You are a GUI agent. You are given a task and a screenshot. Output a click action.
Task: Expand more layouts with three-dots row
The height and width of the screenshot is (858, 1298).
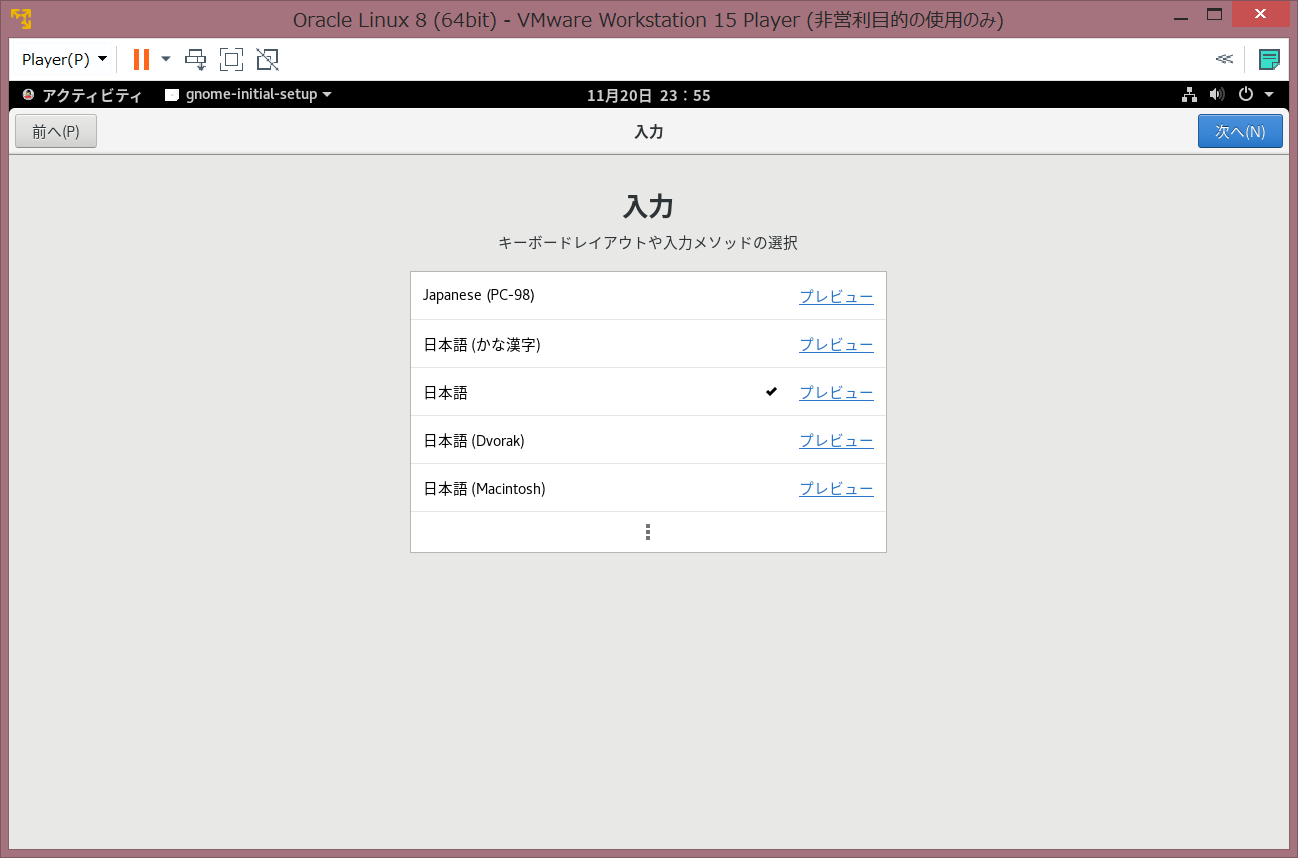click(648, 532)
